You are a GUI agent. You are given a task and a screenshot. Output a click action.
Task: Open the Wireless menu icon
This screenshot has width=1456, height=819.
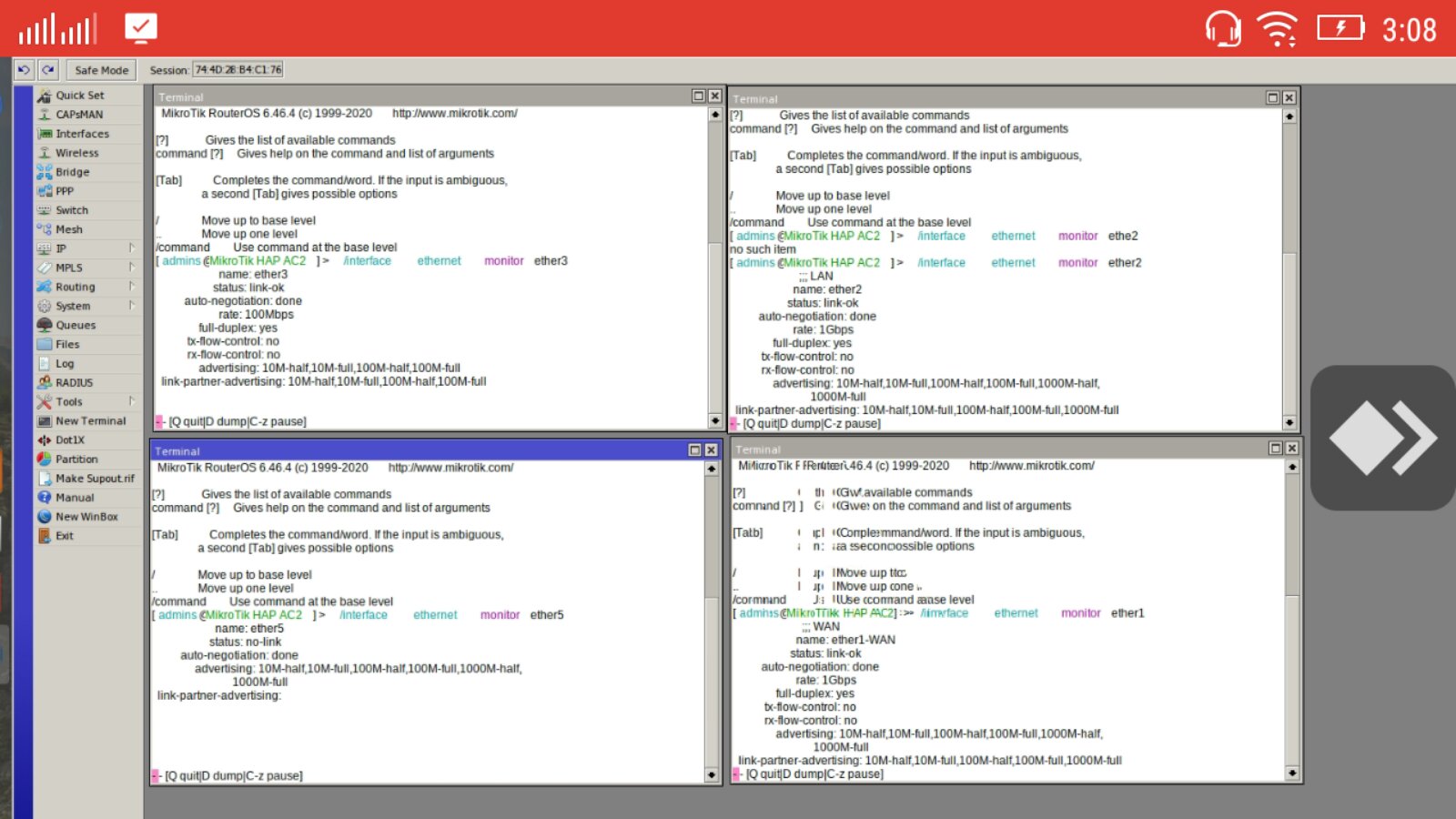(44, 153)
